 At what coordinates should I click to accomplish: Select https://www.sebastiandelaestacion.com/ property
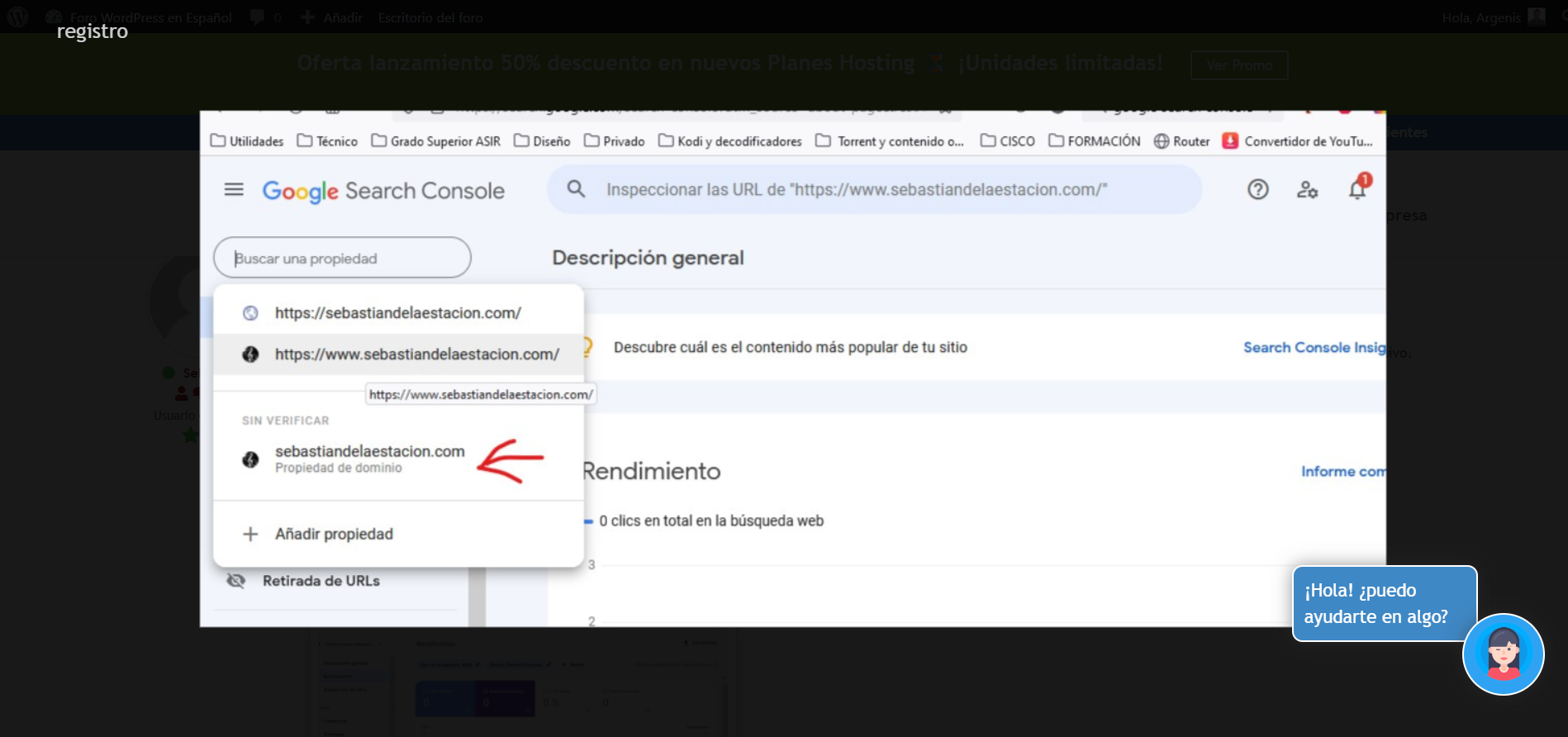(x=398, y=354)
